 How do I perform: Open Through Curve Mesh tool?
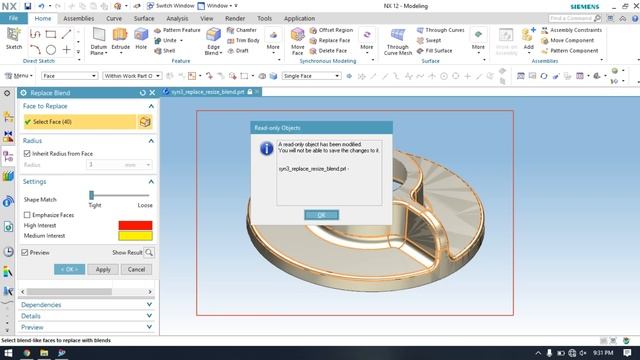pyautogui.click(x=398, y=41)
